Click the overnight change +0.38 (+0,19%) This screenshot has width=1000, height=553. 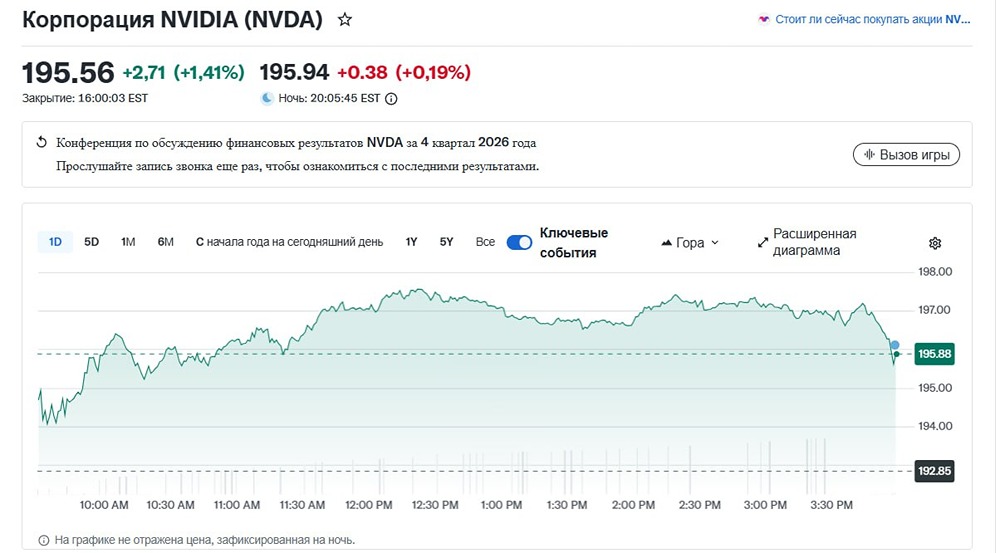tap(404, 73)
